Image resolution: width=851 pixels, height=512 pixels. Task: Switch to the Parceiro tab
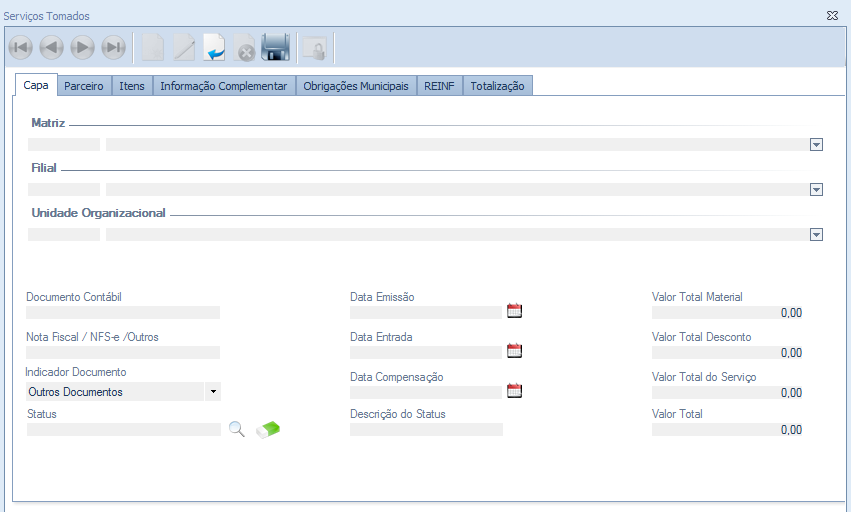pos(84,86)
